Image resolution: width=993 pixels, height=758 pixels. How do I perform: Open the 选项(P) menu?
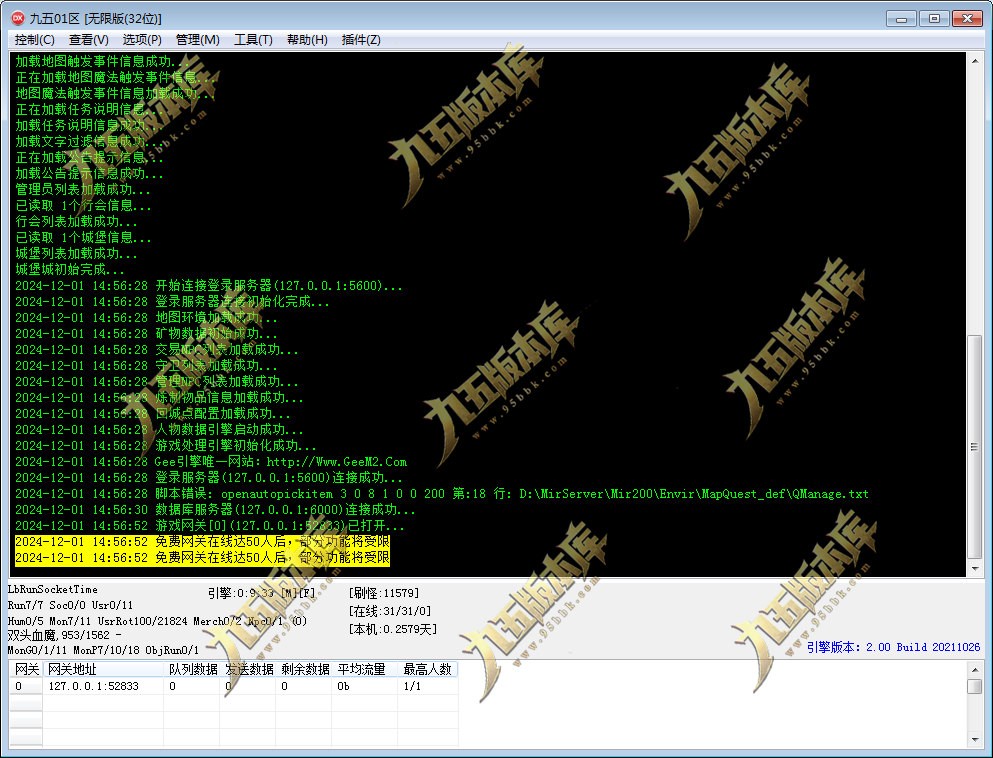click(142, 40)
